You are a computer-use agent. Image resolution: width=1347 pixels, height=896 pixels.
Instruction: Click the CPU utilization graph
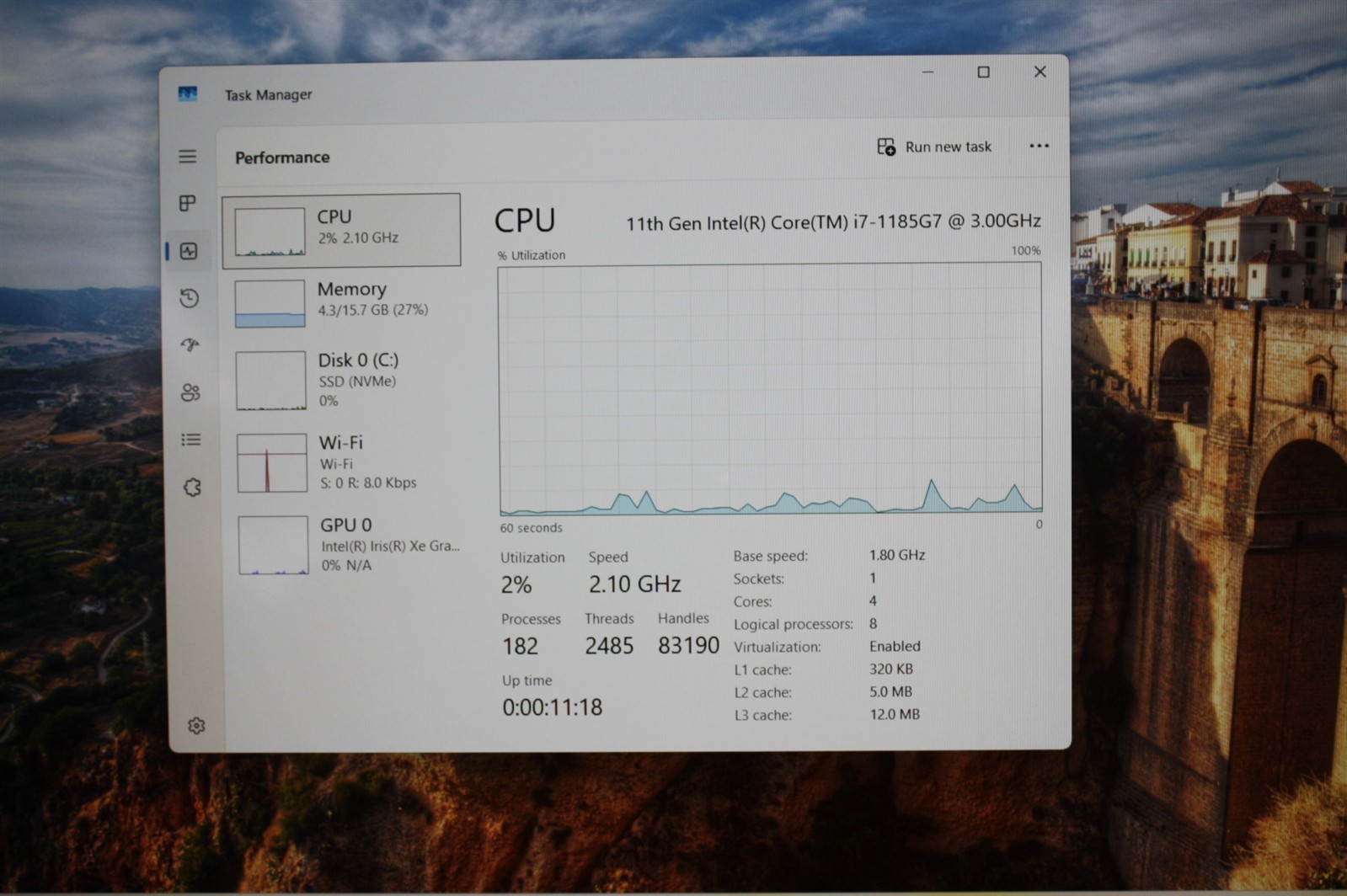click(x=770, y=389)
